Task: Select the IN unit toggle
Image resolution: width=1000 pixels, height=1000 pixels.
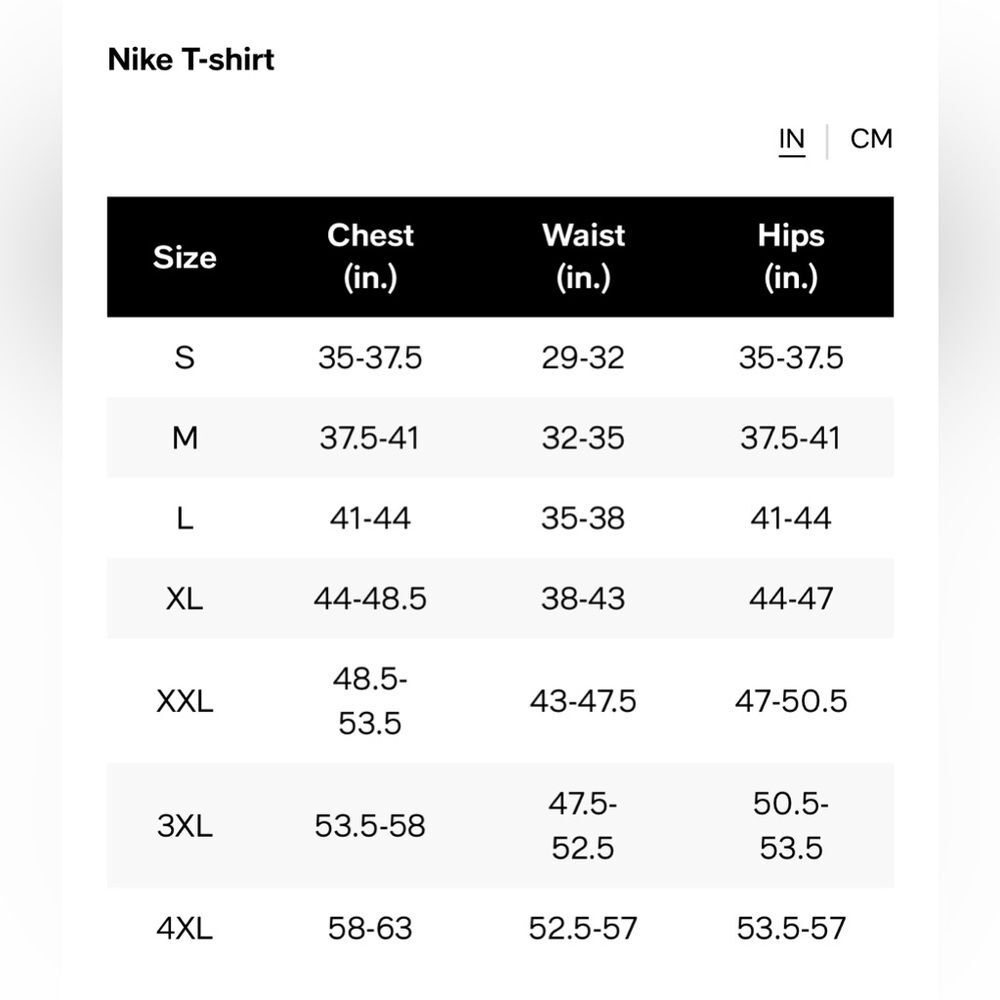Action: pos(791,140)
